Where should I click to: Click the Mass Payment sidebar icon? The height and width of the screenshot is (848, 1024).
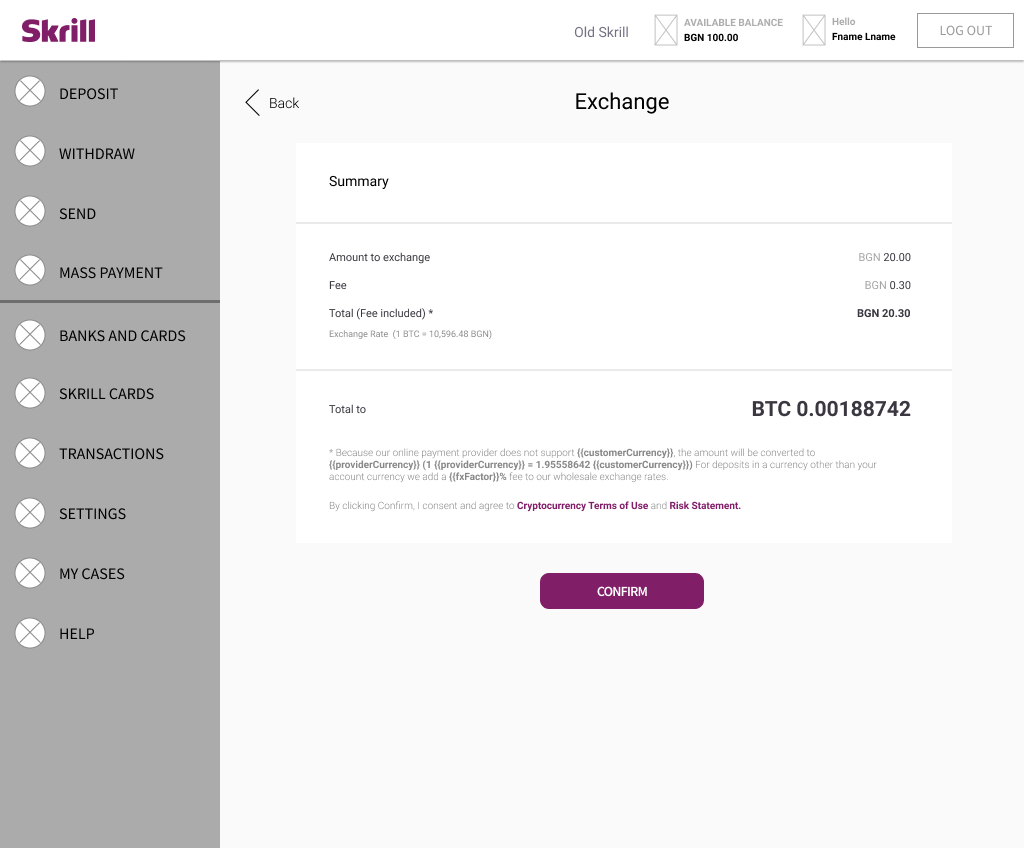pyautogui.click(x=30, y=270)
